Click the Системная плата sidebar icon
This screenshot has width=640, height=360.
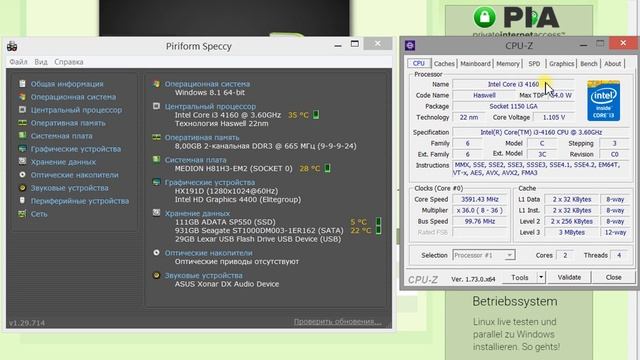[22, 136]
